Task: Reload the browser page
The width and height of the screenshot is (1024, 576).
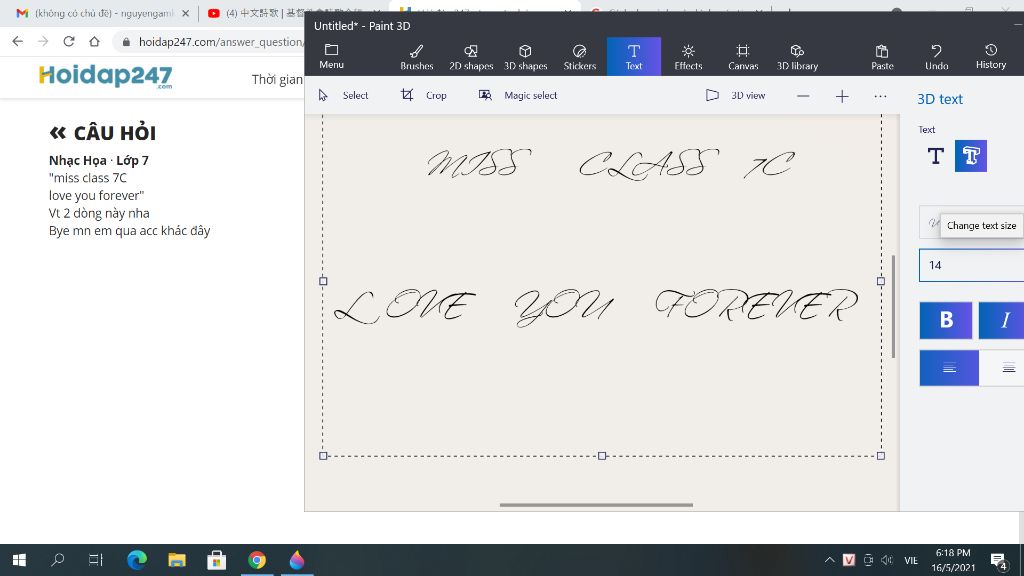Action: click(69, 41)
